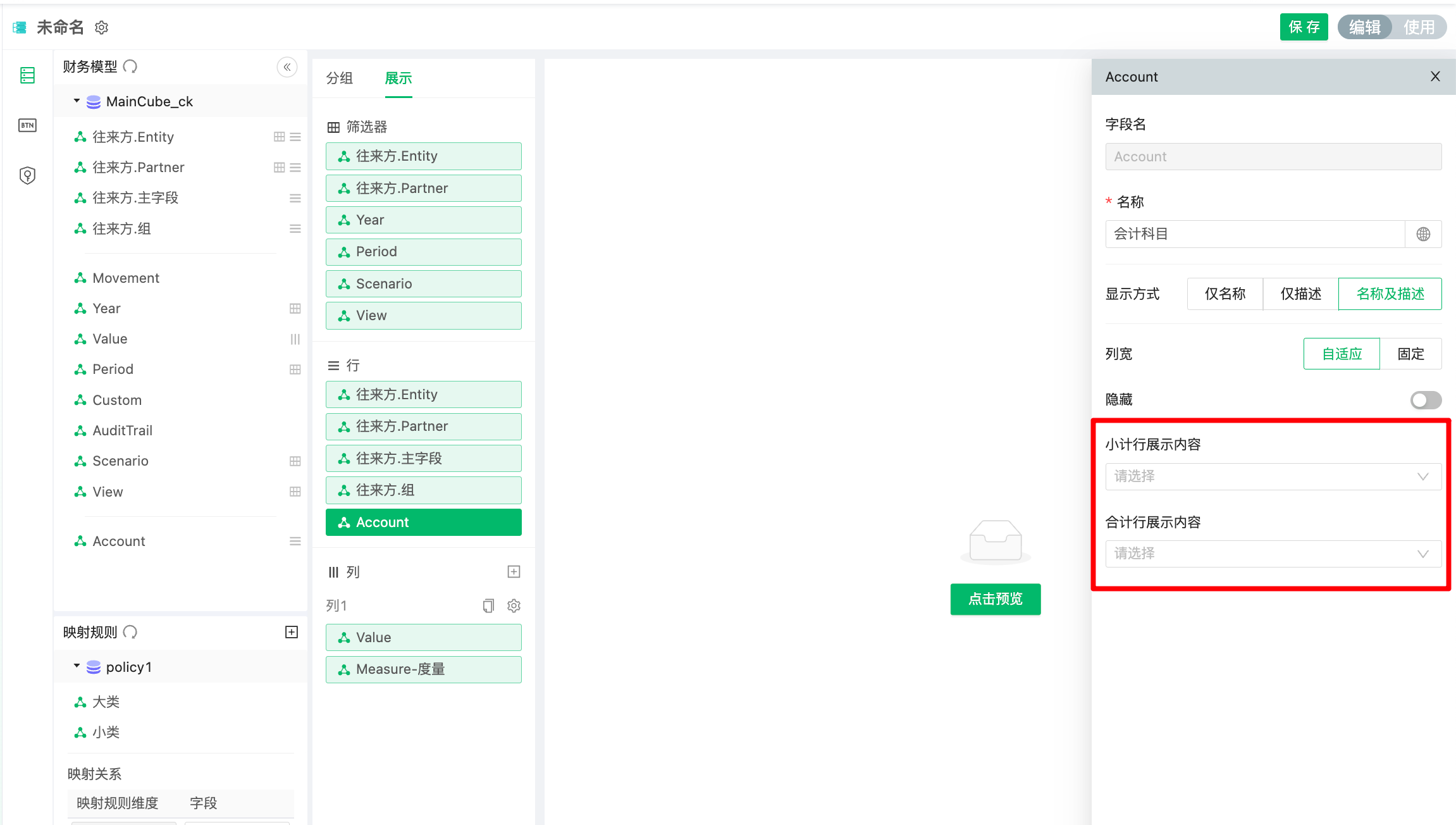
Task: Add a mapping rule with plus icon
Action: pyautogui.click(x=291, y=632)
